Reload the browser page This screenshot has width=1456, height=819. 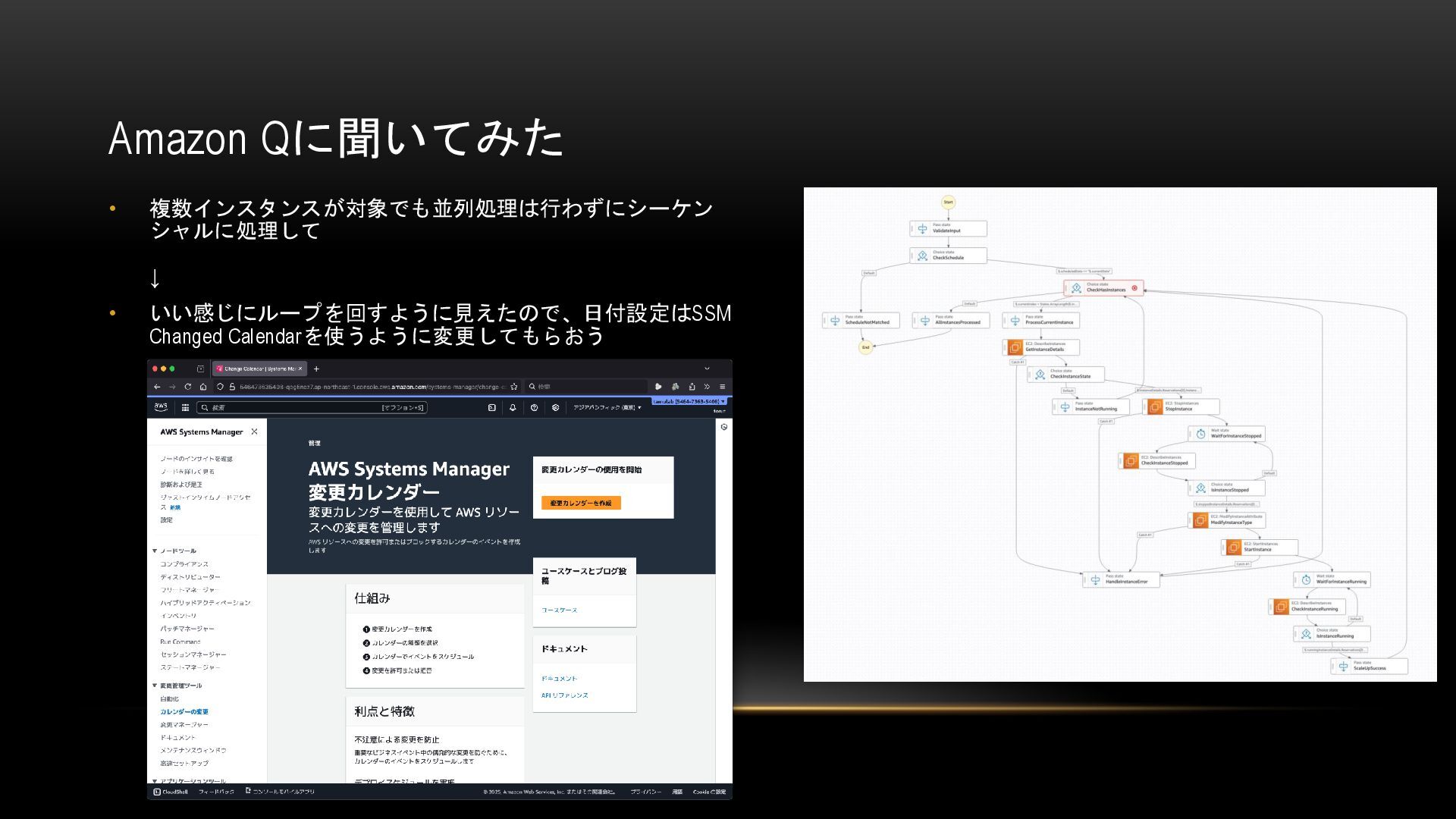(187, 387)
